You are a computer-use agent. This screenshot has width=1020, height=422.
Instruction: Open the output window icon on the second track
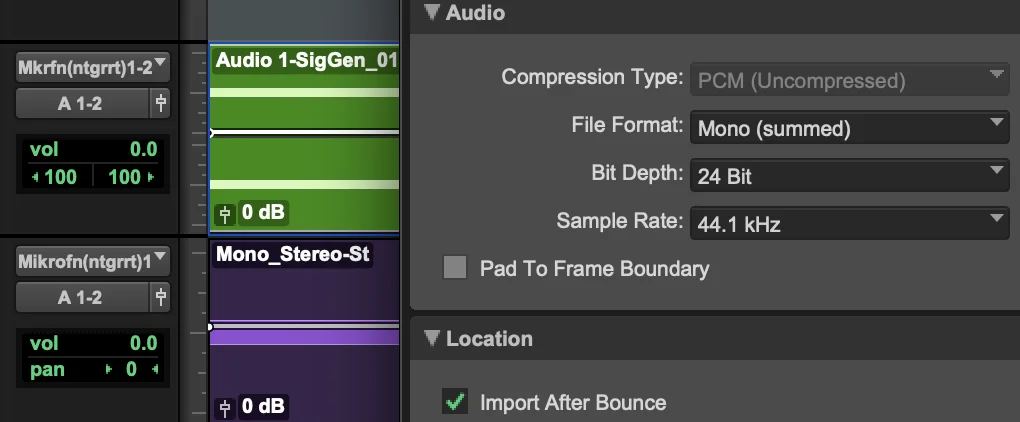point(160,298)
